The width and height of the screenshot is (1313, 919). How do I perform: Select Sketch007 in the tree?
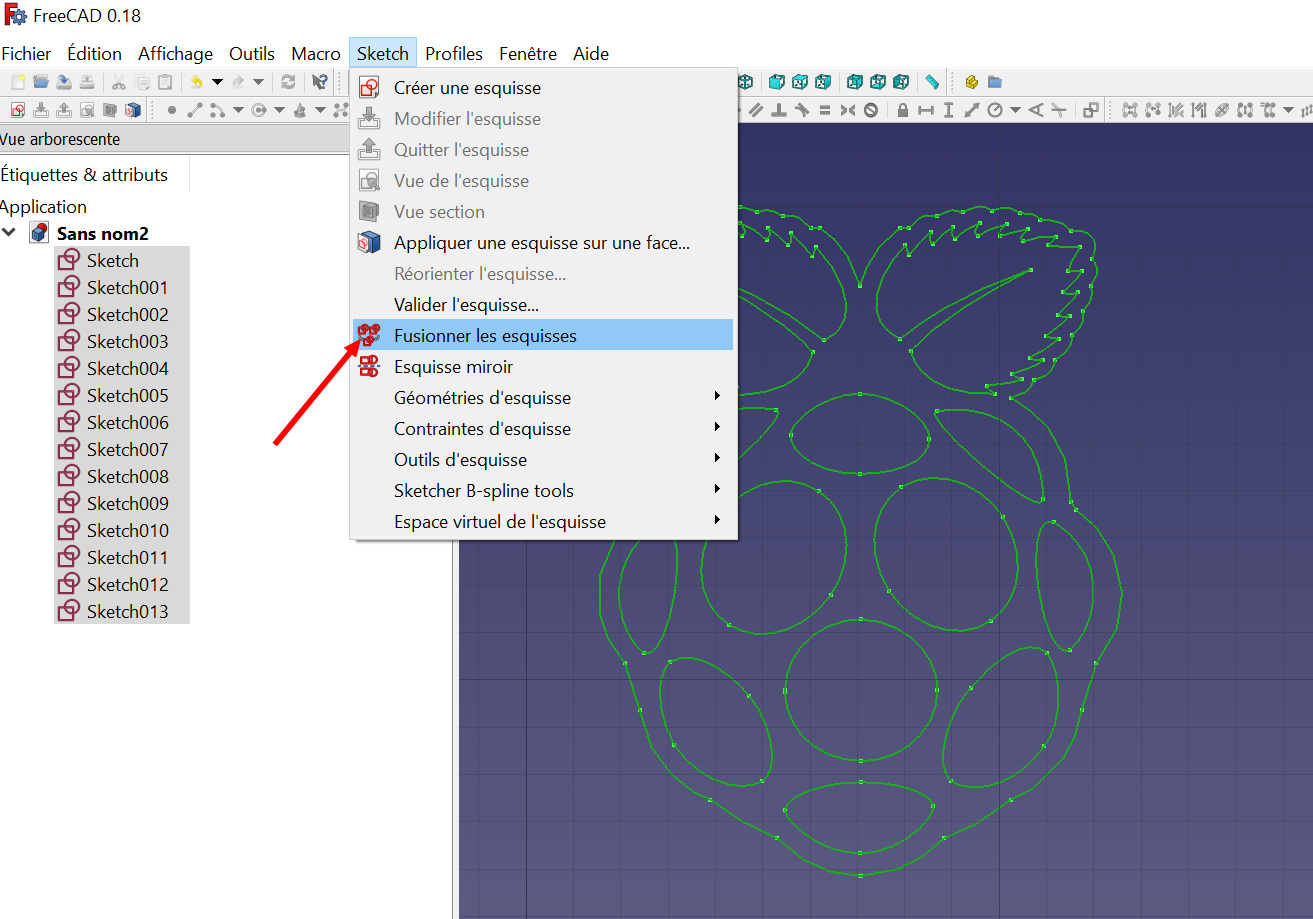(127, 450)
